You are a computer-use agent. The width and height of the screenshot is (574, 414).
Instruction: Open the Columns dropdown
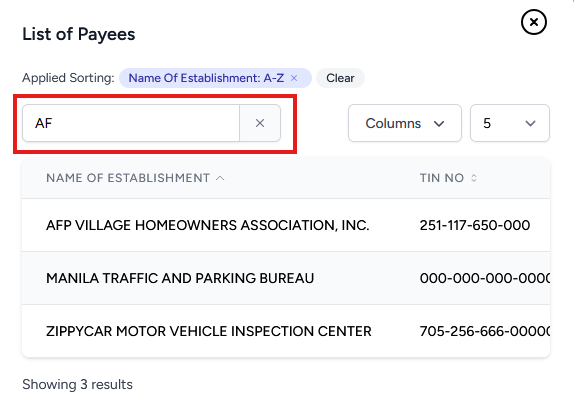[405, 123]
